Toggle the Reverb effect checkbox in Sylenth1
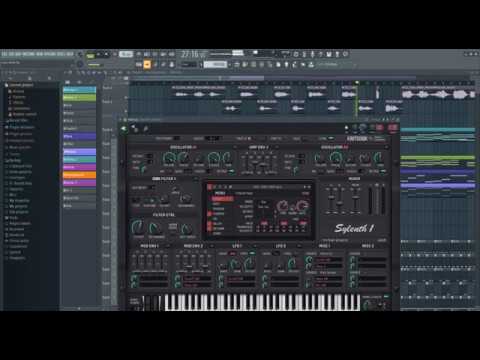480x360 pixels. pos(209,228)
